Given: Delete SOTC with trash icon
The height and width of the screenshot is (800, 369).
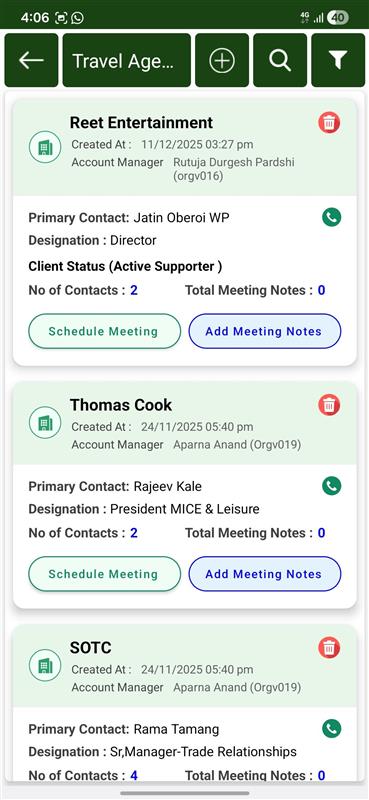Looking at the screenshot, I should 329,648.
